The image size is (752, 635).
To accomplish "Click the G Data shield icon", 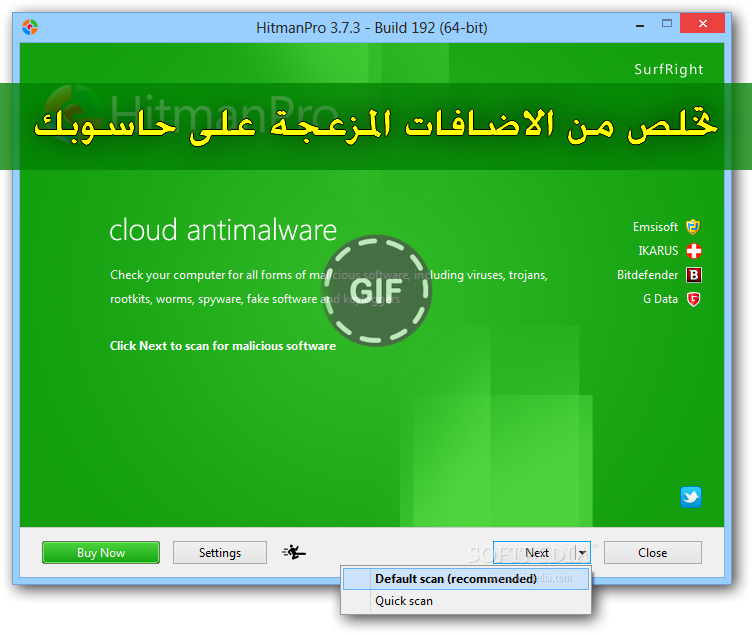I will click(693, 299).
